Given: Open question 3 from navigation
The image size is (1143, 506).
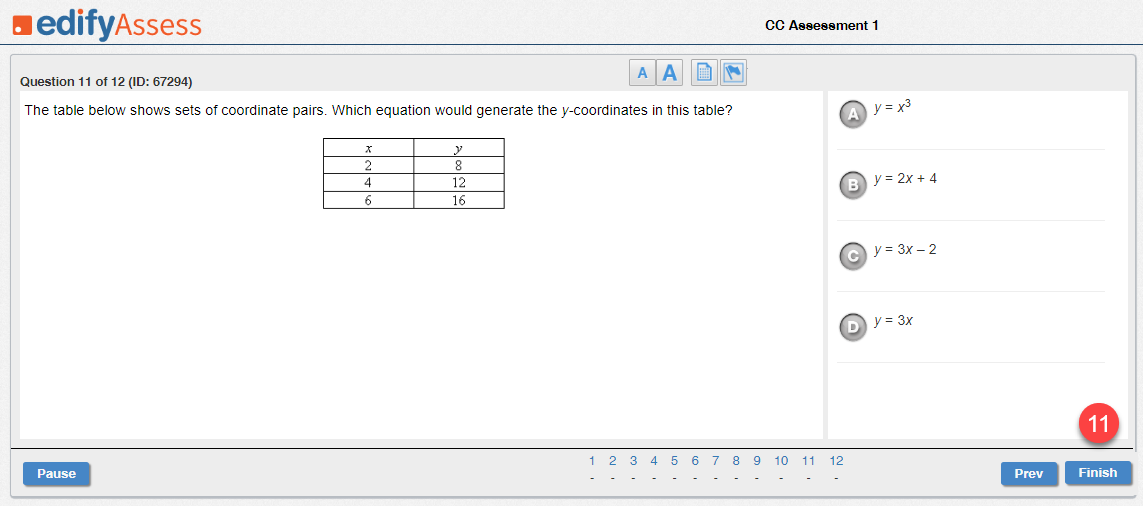Looking at the screenshot, I should 633,461.
